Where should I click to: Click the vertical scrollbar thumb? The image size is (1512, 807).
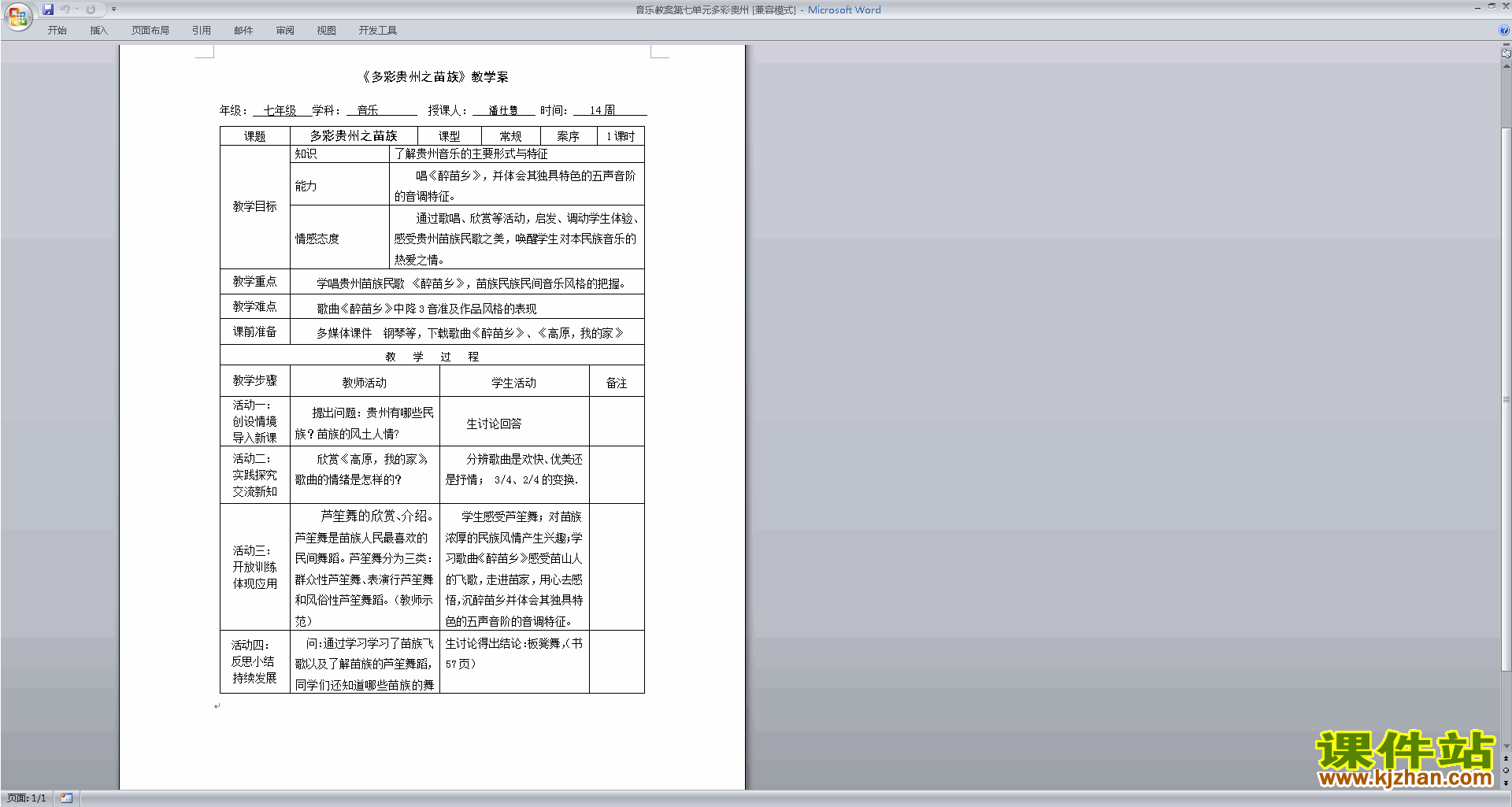point(1506,399)
